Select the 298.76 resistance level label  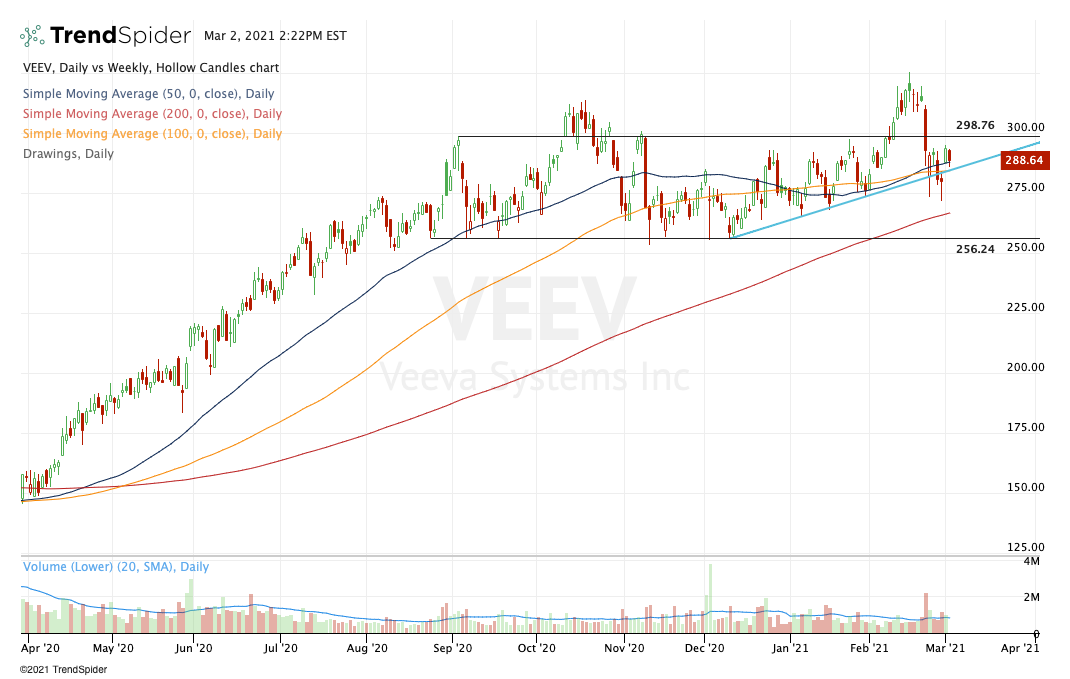point(975,125)
